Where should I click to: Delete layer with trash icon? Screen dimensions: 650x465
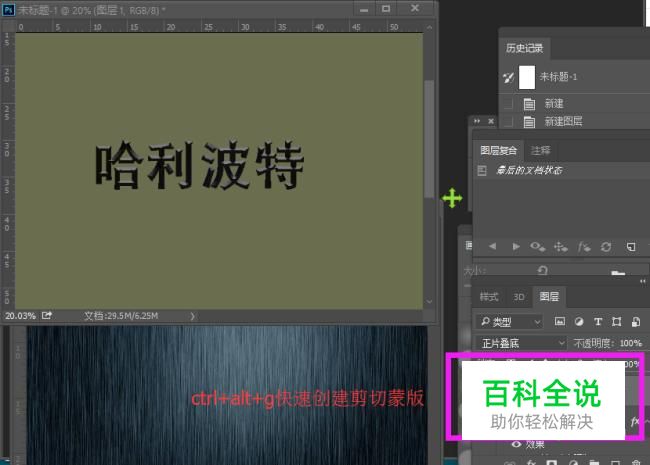(x=636, y=462)
